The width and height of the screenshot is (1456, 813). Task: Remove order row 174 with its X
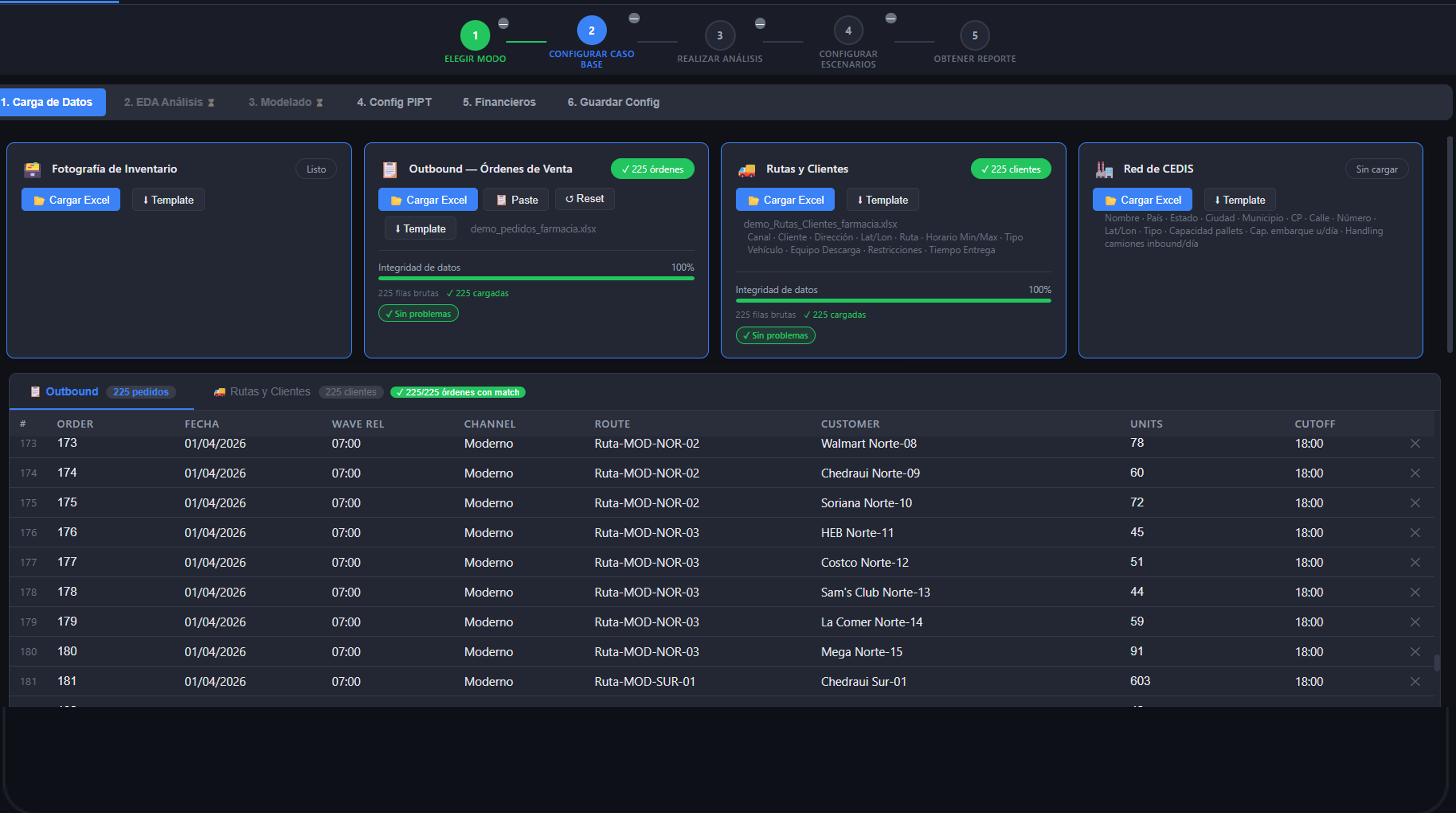[x=1415, y=473]
